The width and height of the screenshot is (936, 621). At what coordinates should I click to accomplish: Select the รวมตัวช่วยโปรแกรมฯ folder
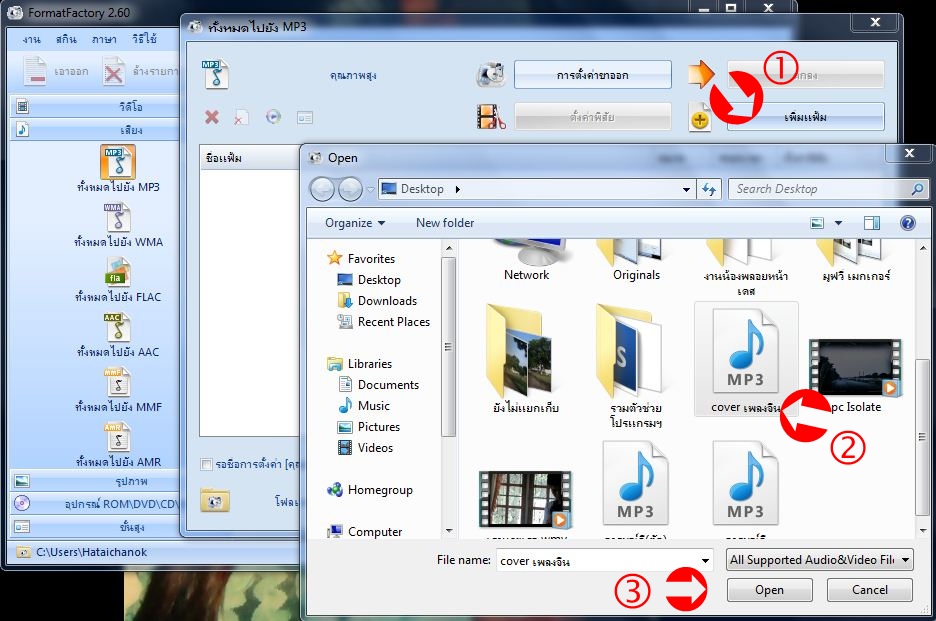[636, 365]
